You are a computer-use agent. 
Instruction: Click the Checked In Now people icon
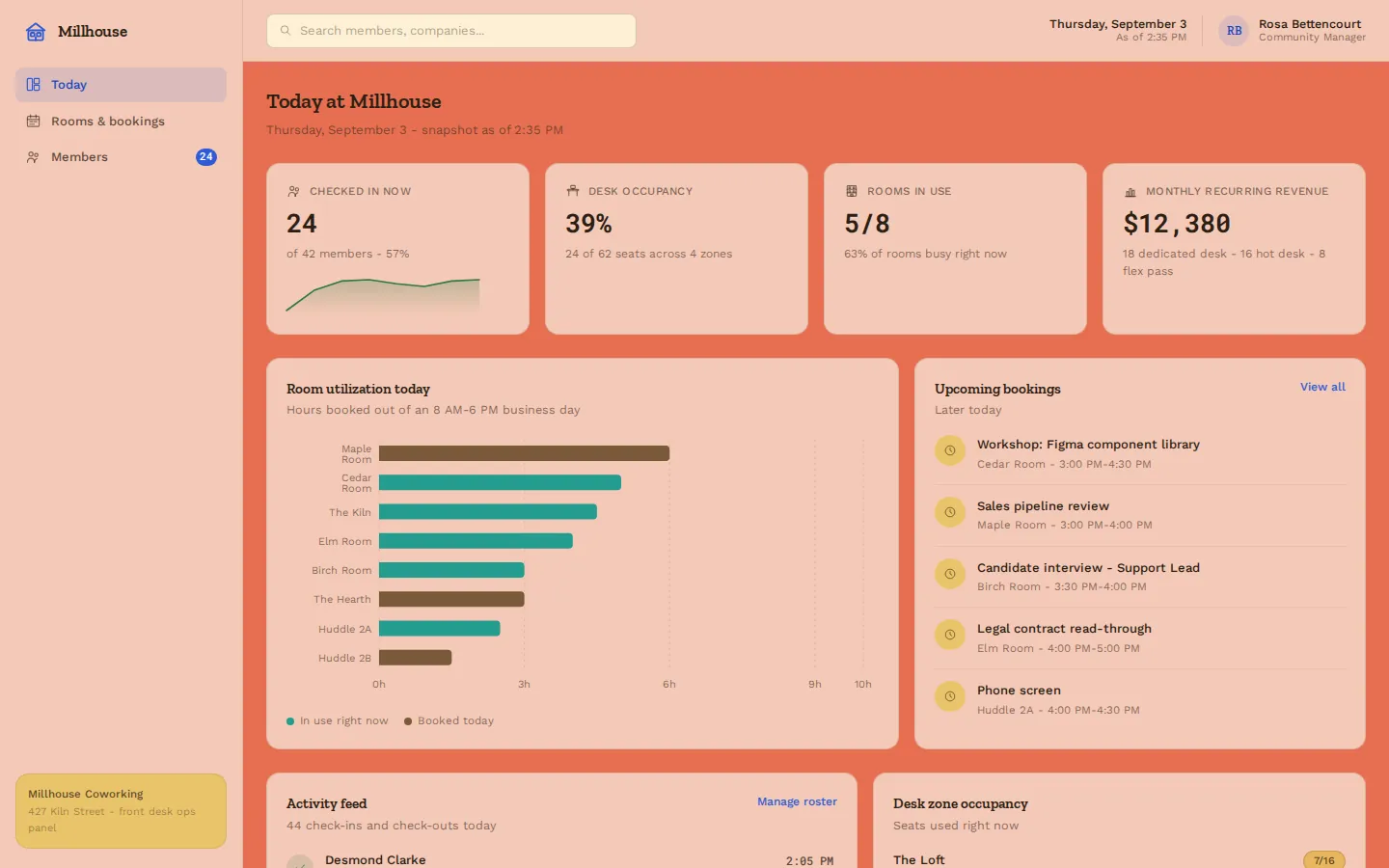click(293, 192)
